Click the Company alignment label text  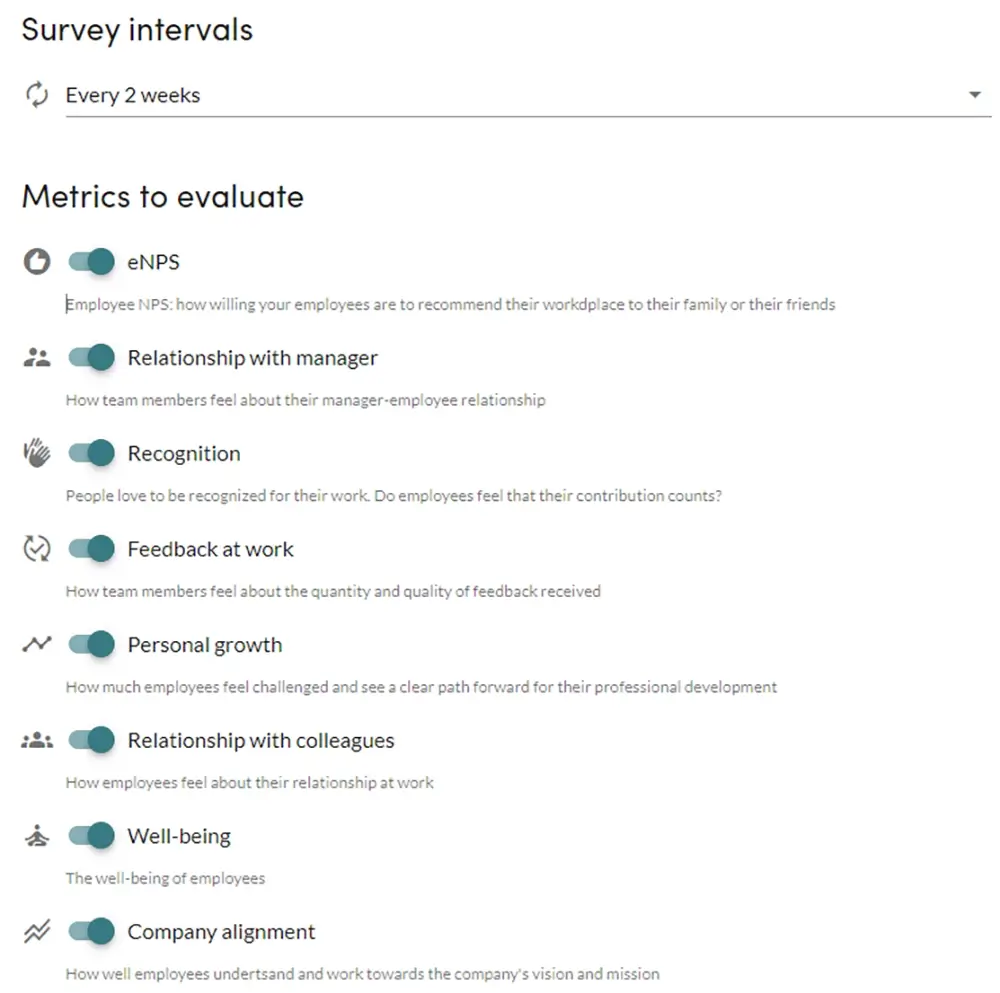pyautogui.click(x=221, y=932)
